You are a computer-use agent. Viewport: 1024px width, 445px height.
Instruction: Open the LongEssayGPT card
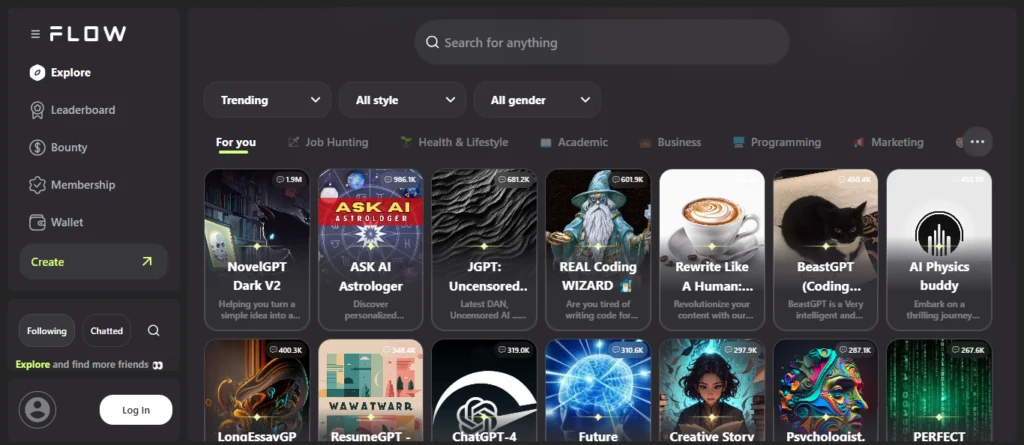tap(257, 391)
